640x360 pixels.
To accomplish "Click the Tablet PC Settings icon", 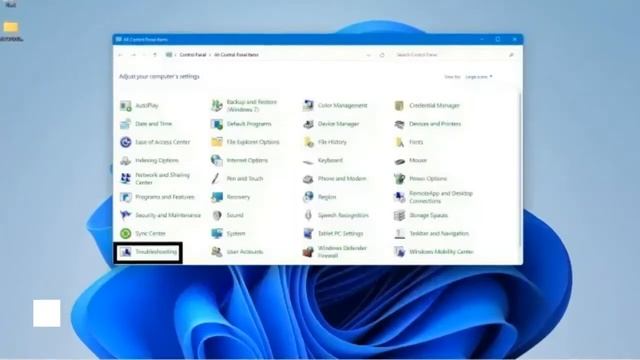I will click(x=308, y=233).
